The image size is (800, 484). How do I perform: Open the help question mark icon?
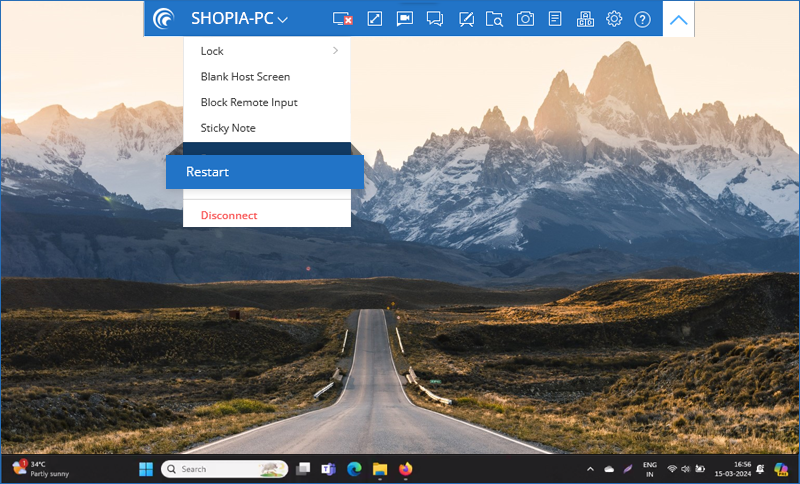tap(643, 19)
